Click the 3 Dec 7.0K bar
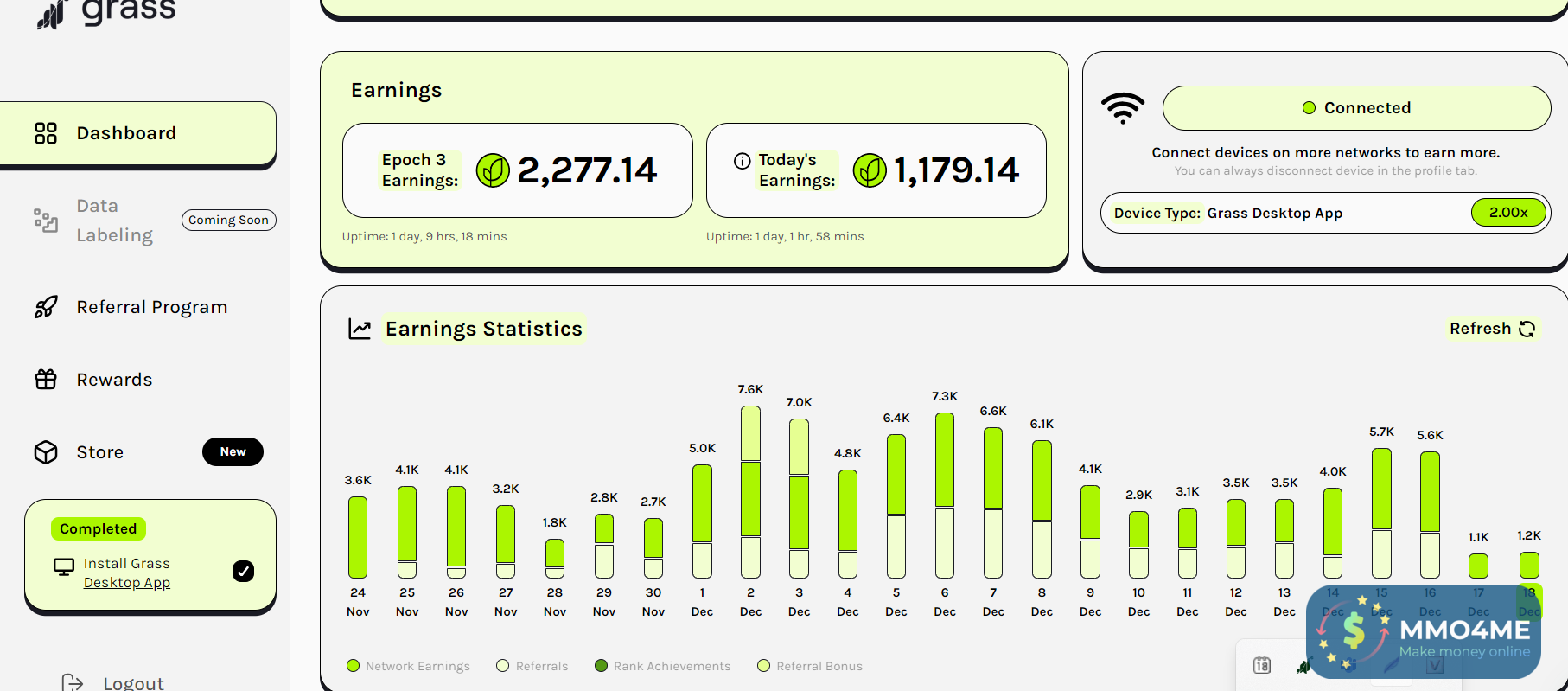 tap(799, 499)
